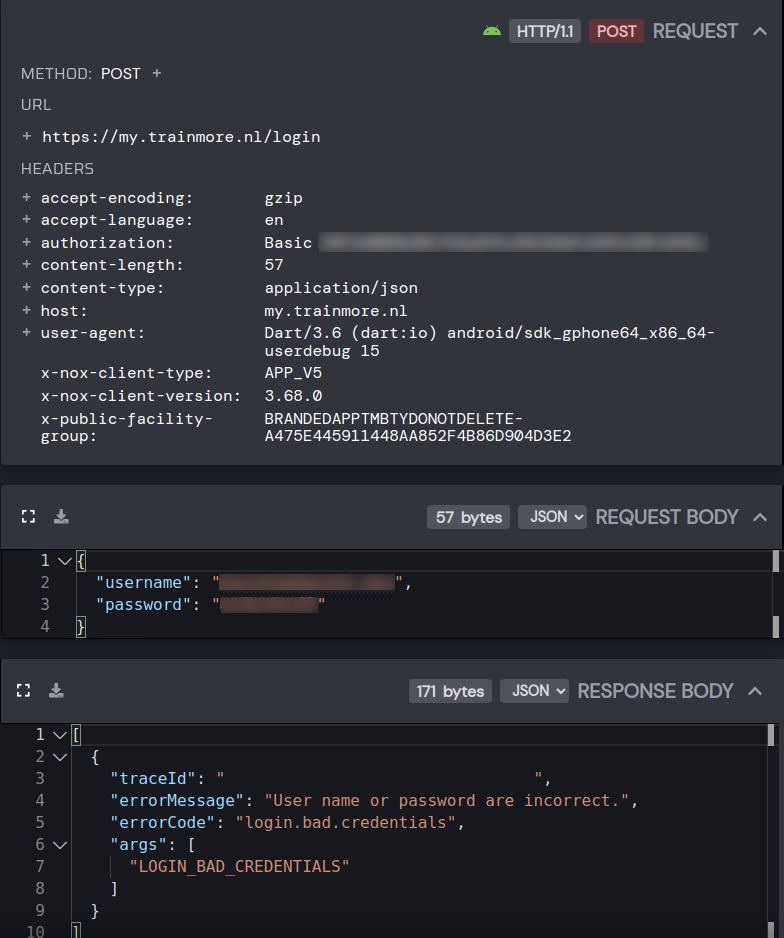Expand the user-agent header row
The height and width of the screenshot is (938, 784).
point(27,333)
